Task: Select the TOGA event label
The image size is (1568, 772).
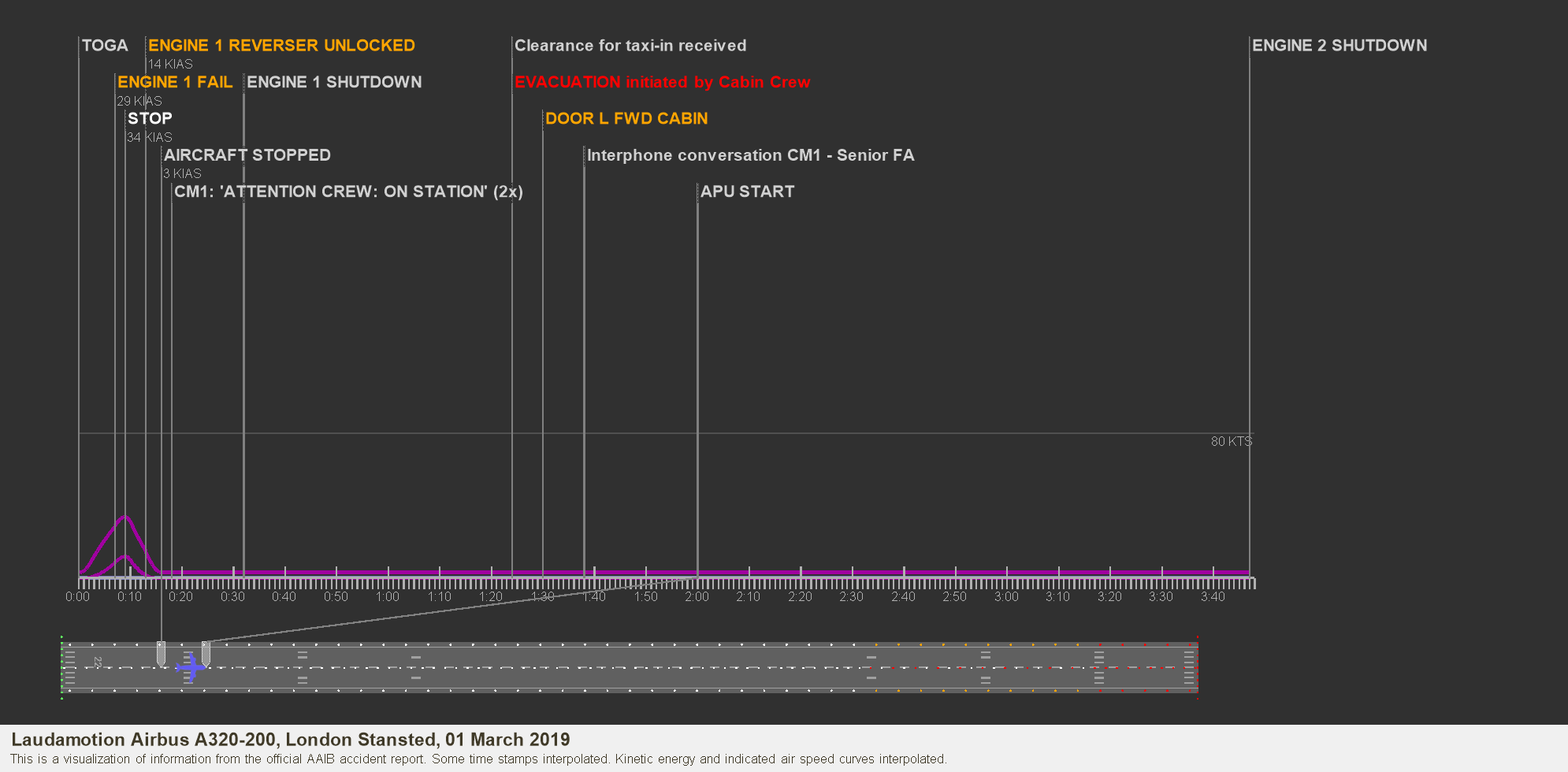Action: 105,46
